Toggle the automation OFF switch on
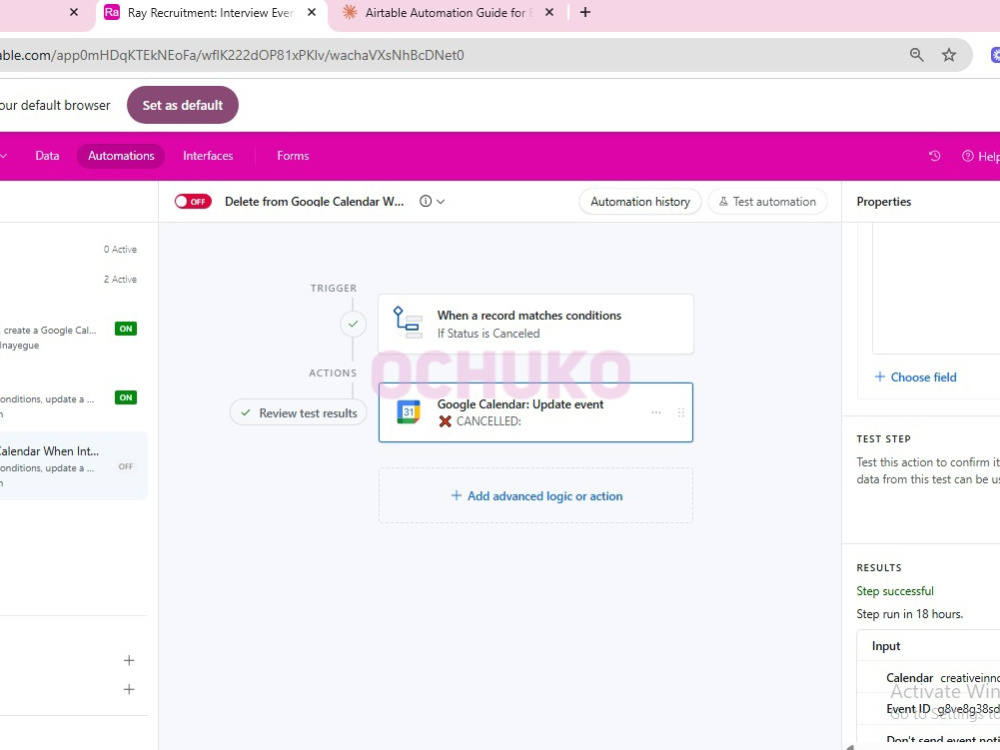This screenshot has width=1000, height=750. click(x=193, y=202)
